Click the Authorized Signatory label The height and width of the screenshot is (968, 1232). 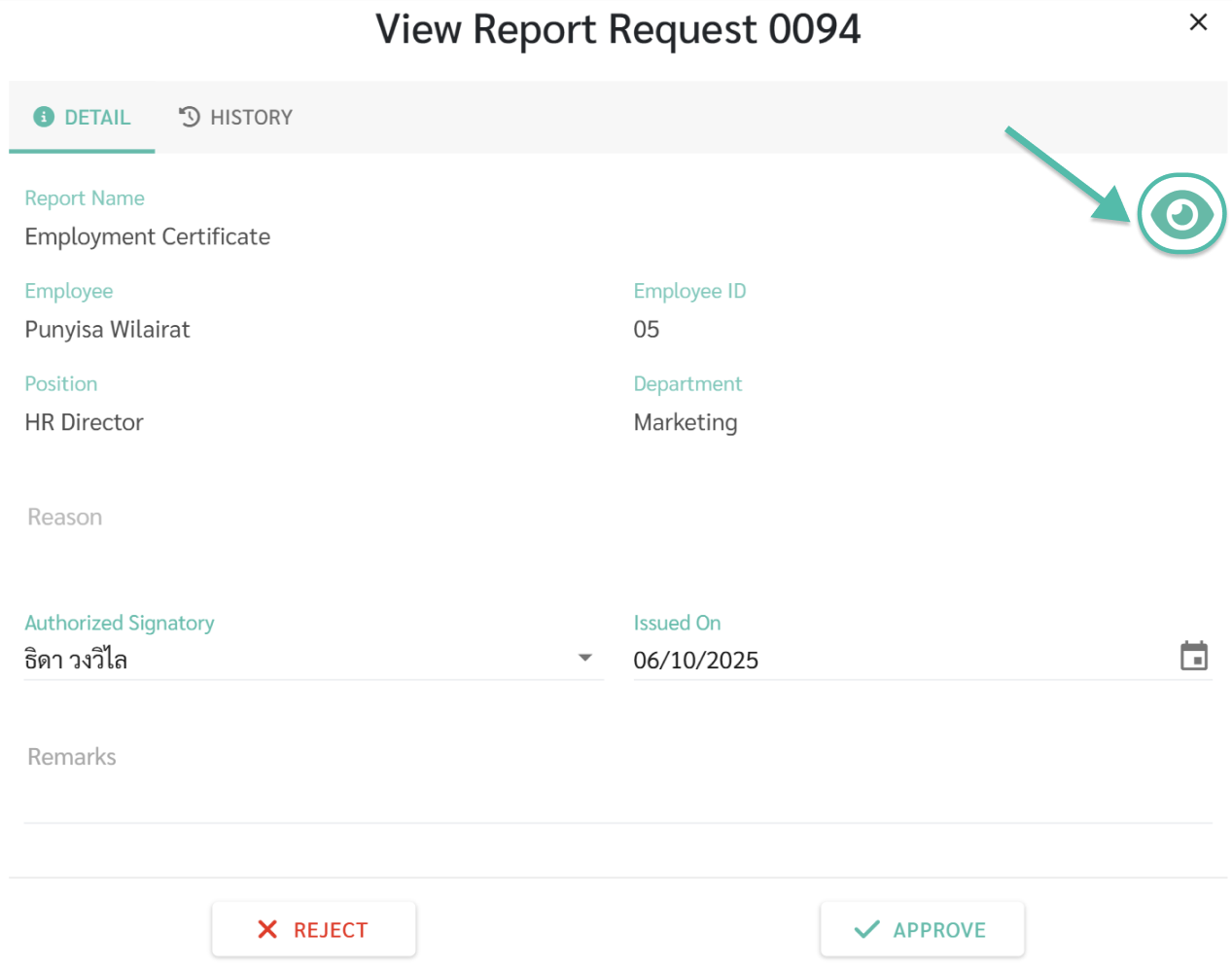[x=120, y=623]
